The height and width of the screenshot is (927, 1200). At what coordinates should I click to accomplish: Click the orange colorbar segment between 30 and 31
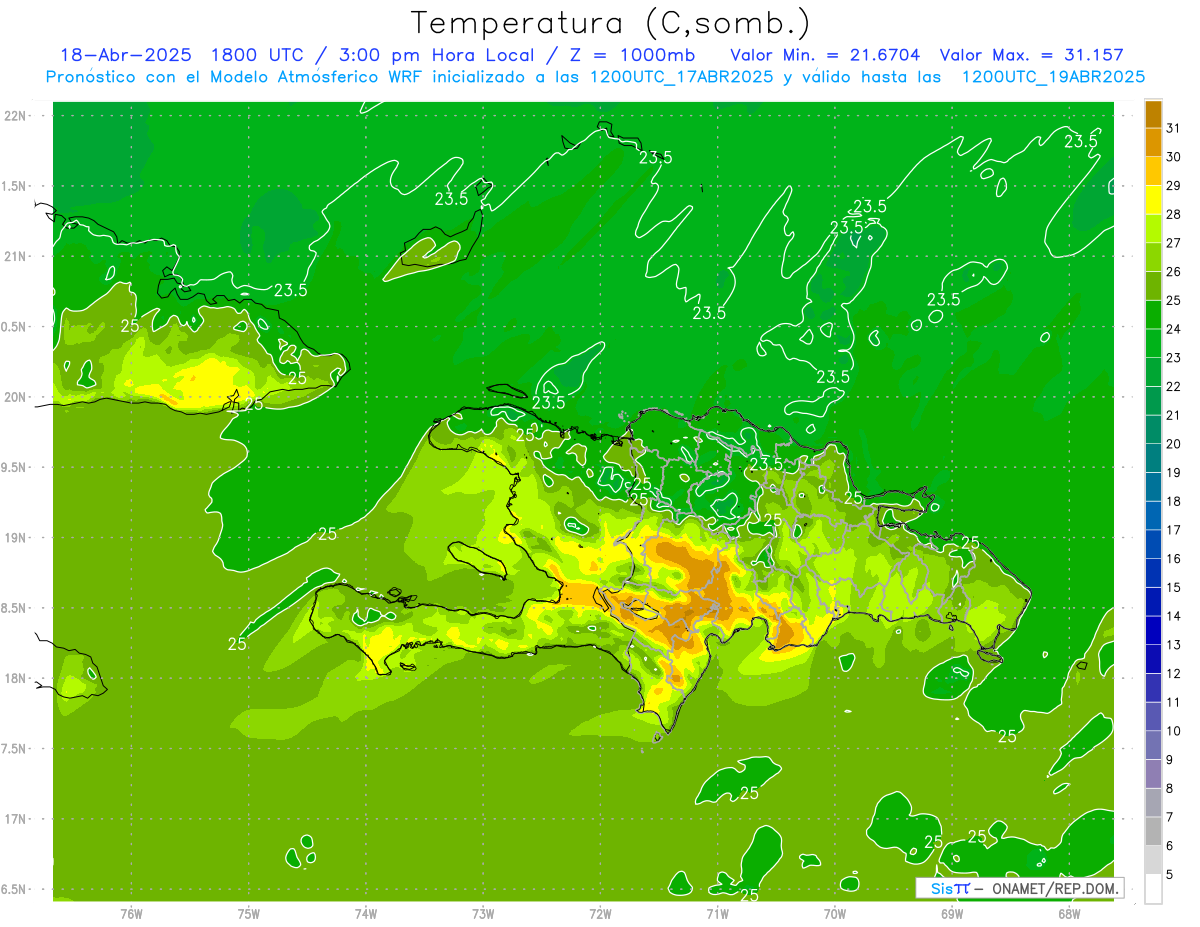[x=1153, y=142]
